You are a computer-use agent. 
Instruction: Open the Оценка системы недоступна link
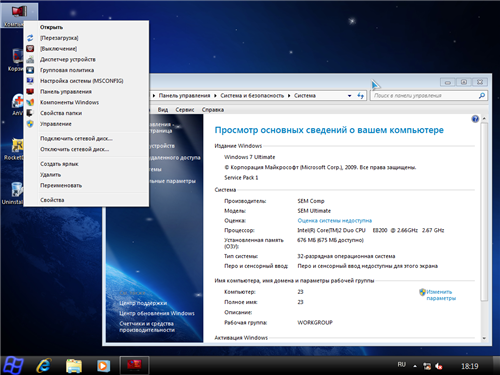click(334, 221)
